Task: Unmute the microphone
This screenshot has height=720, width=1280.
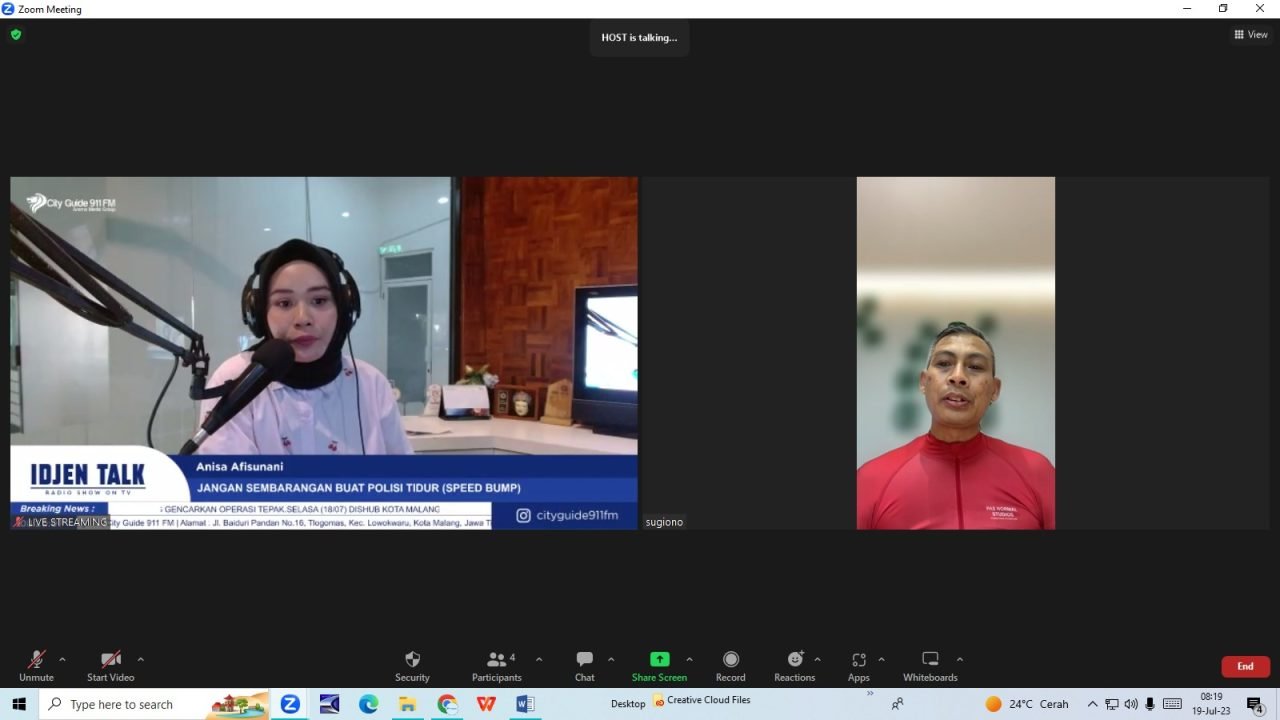Action: pos(36,666)
